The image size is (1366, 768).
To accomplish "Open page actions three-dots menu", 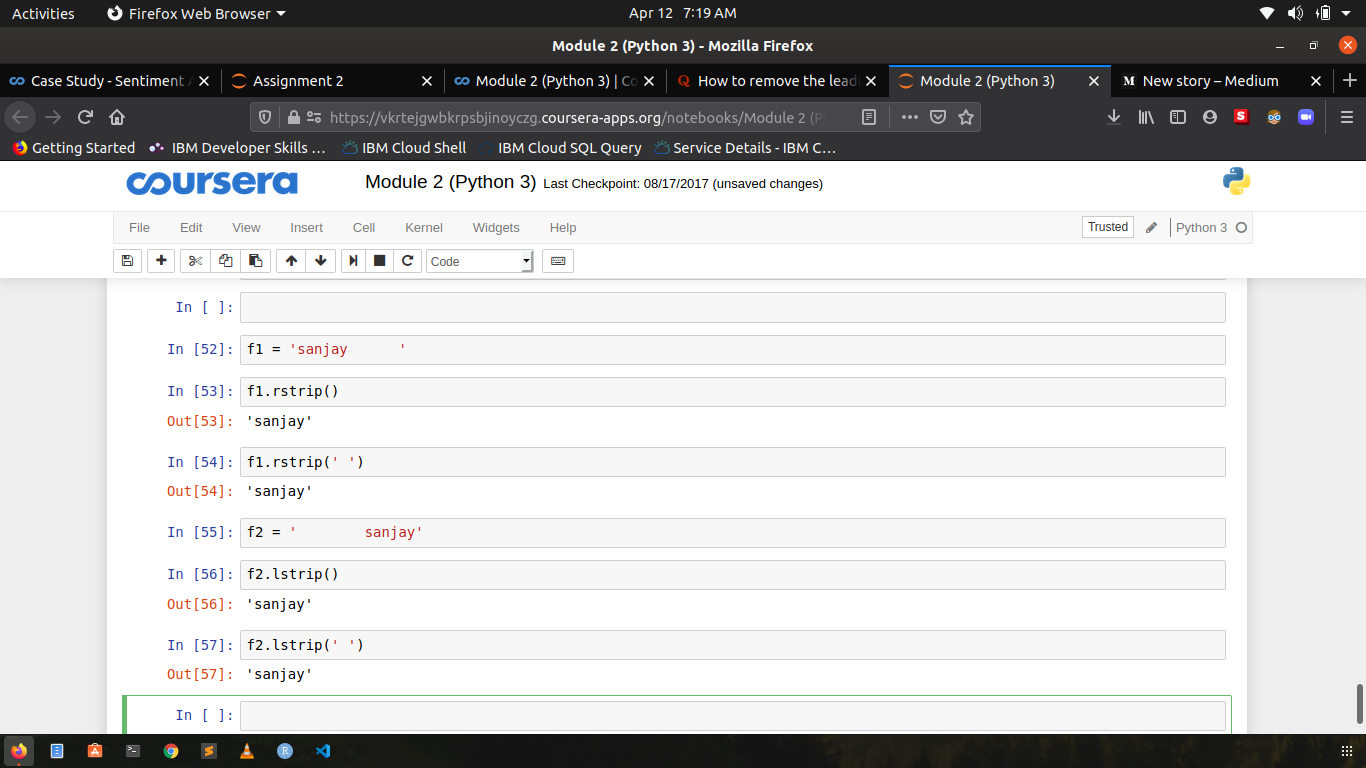I will point(909,117).
